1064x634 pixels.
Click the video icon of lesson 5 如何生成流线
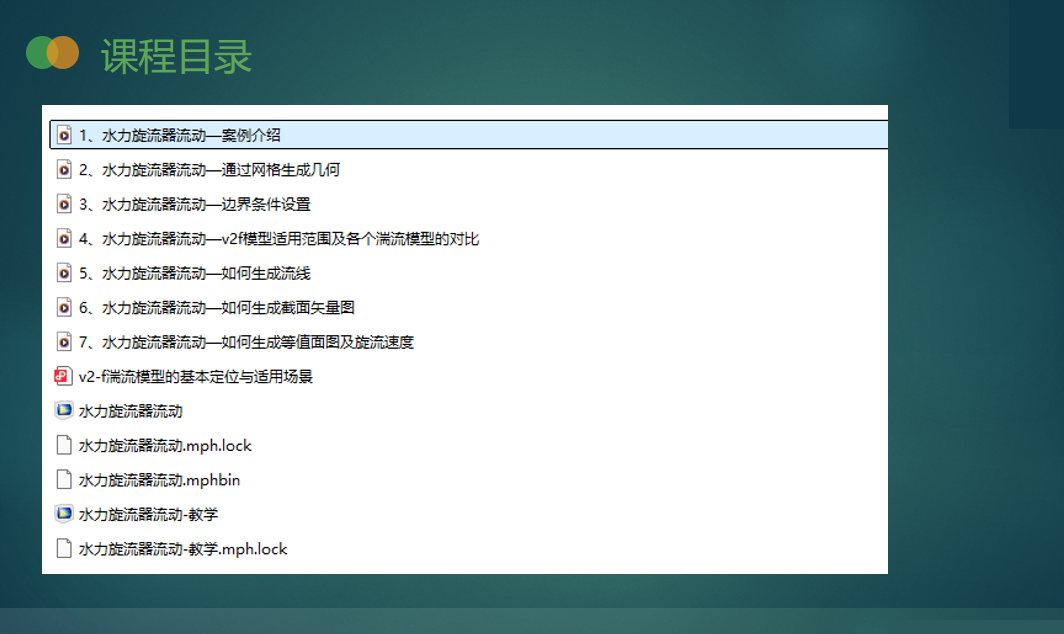64,274
